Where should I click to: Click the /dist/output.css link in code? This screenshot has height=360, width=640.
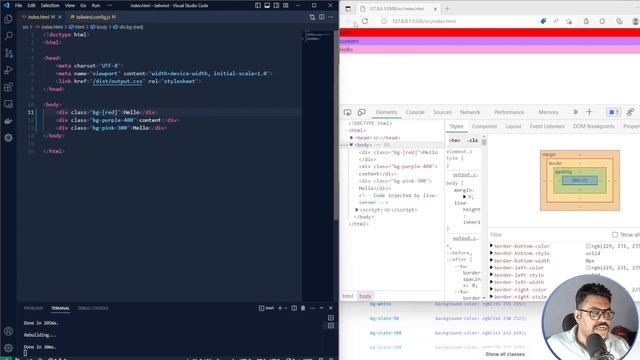pos(118,81)
